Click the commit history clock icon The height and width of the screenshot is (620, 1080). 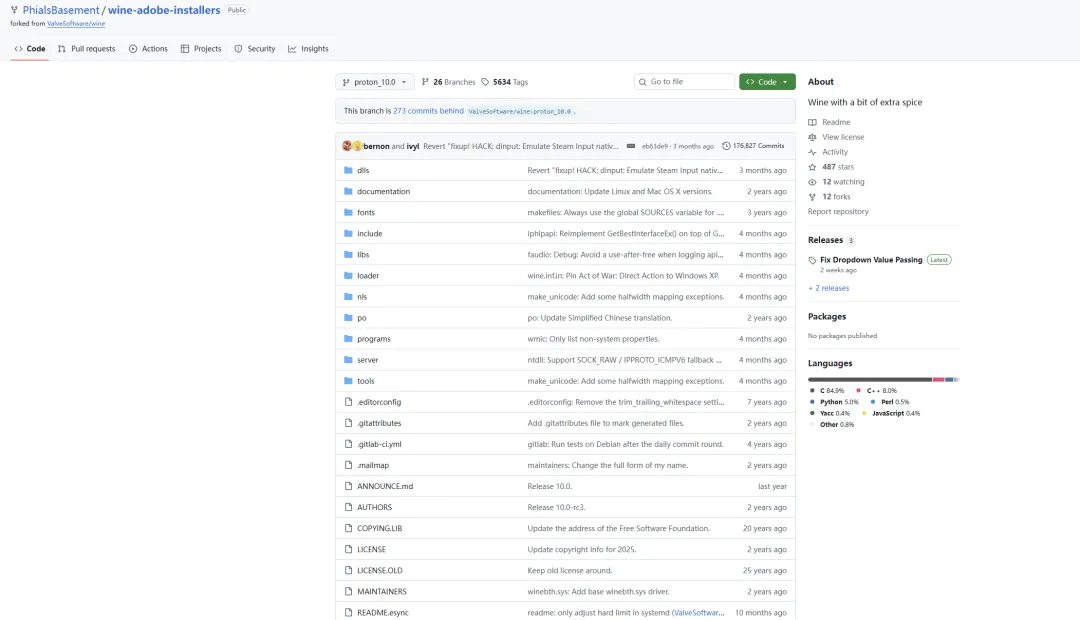tap(726, 146)
